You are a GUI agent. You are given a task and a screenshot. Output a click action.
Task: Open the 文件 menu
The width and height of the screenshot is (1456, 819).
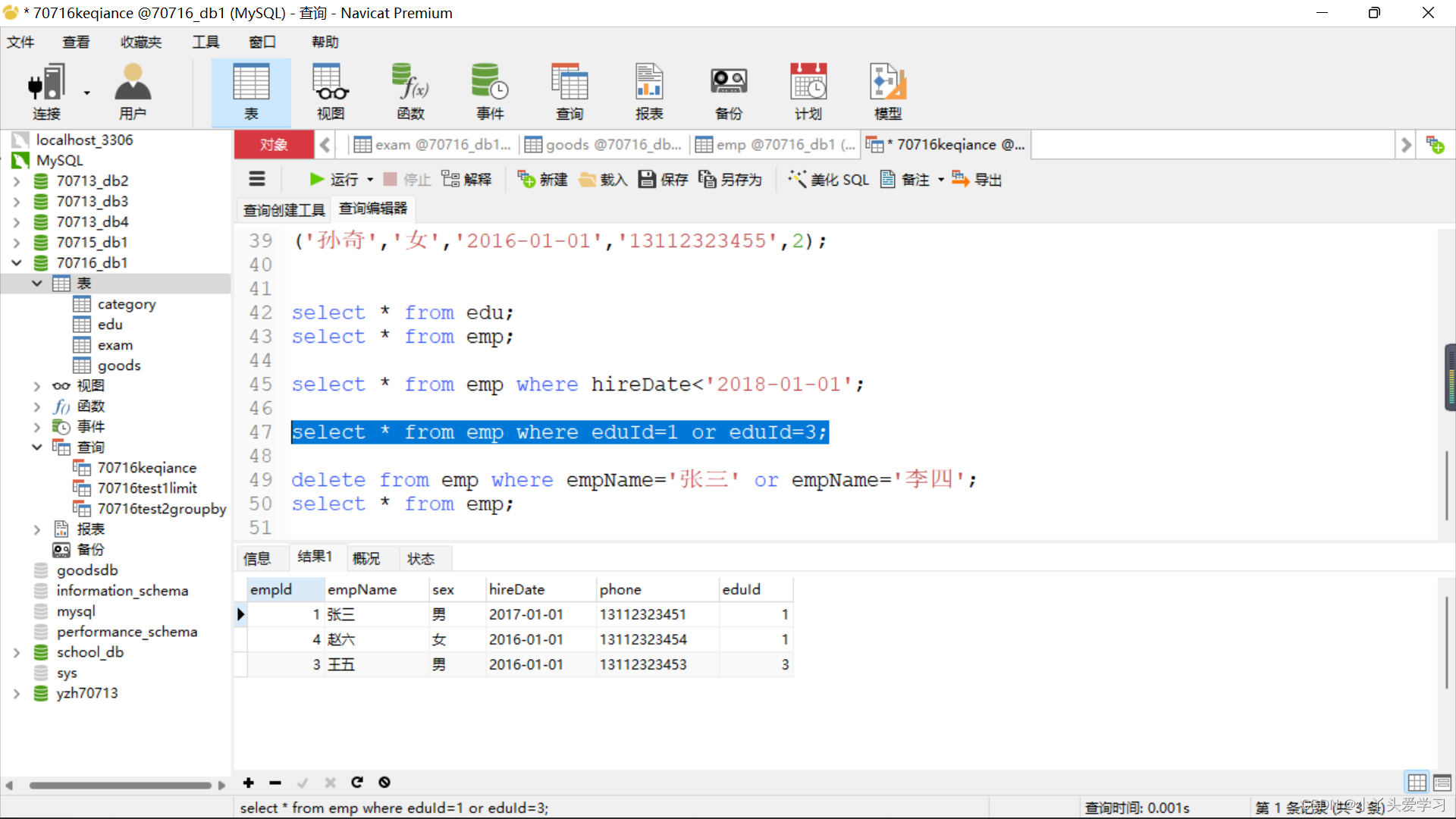point(20,42)
